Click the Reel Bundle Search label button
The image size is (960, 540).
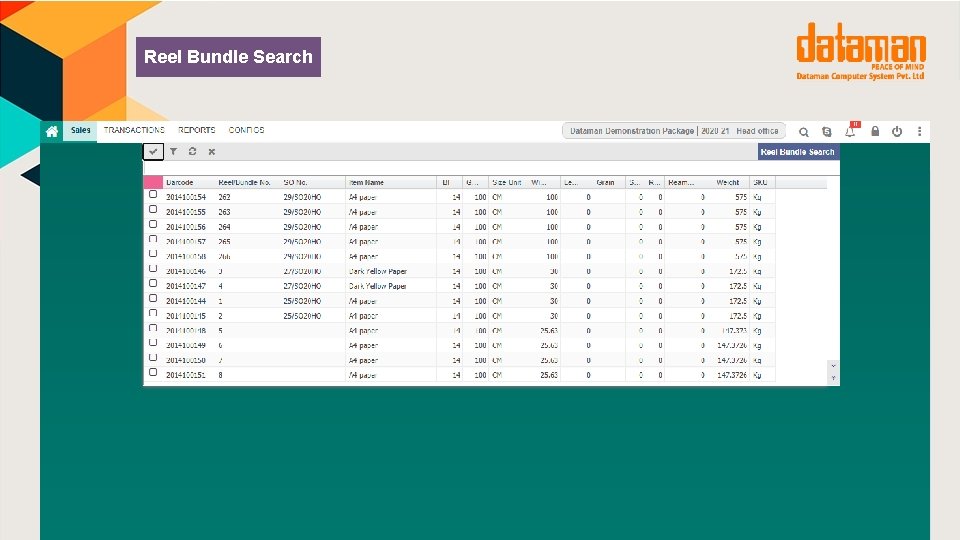click(798, 152)
